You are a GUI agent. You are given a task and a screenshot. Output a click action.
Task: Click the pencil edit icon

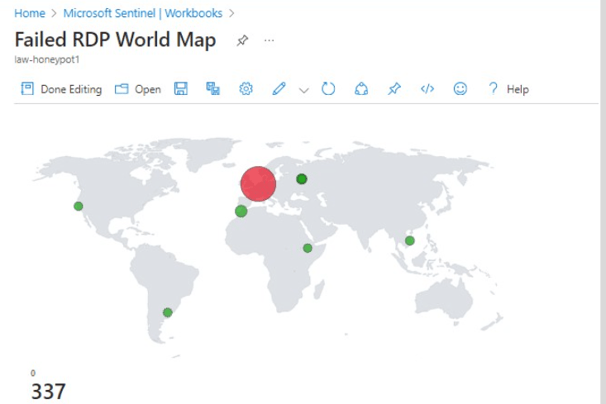(x=279, y=89)
